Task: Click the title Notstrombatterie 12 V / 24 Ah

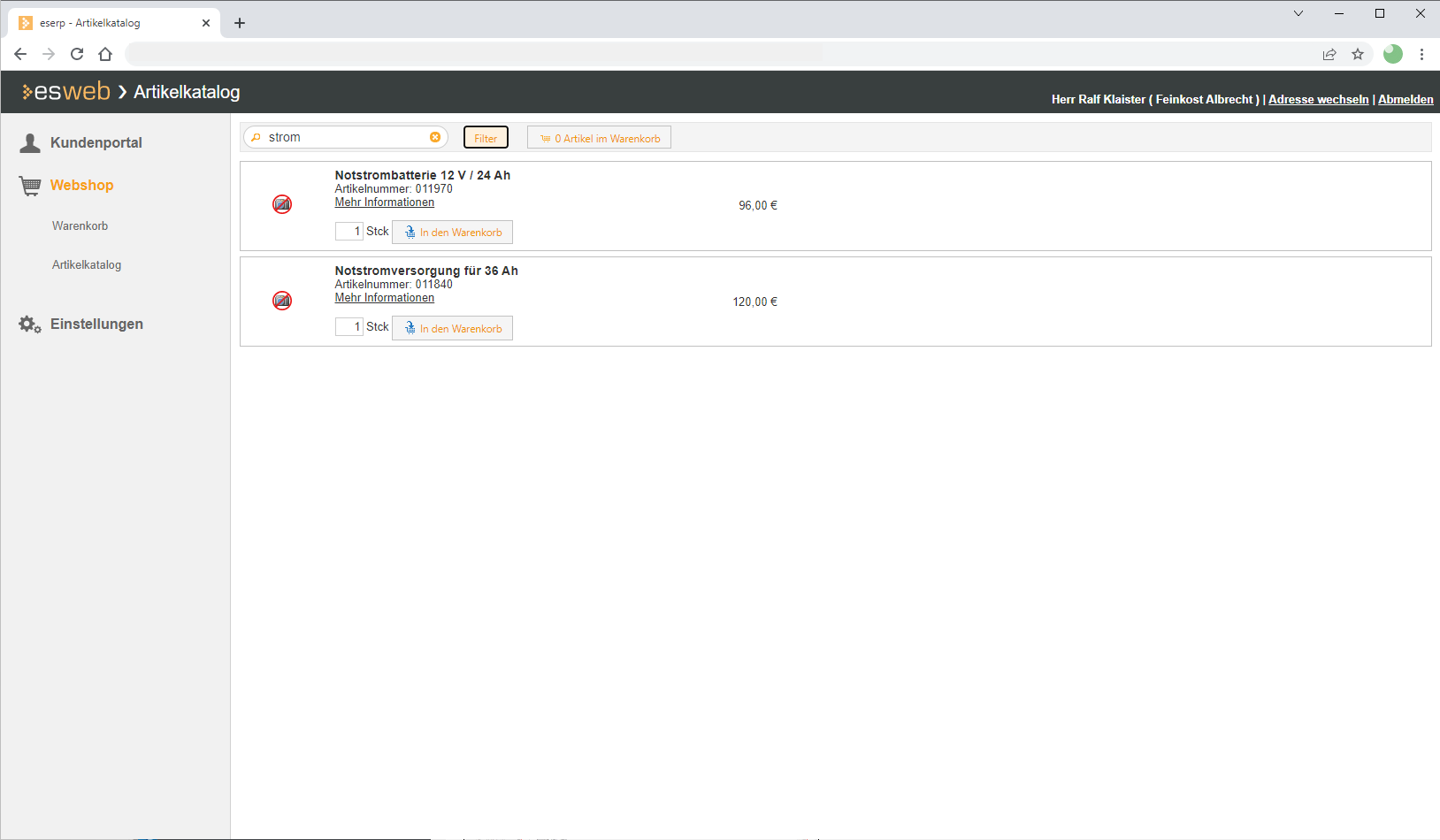Action: pyautogui.click(x=423, y=175)
